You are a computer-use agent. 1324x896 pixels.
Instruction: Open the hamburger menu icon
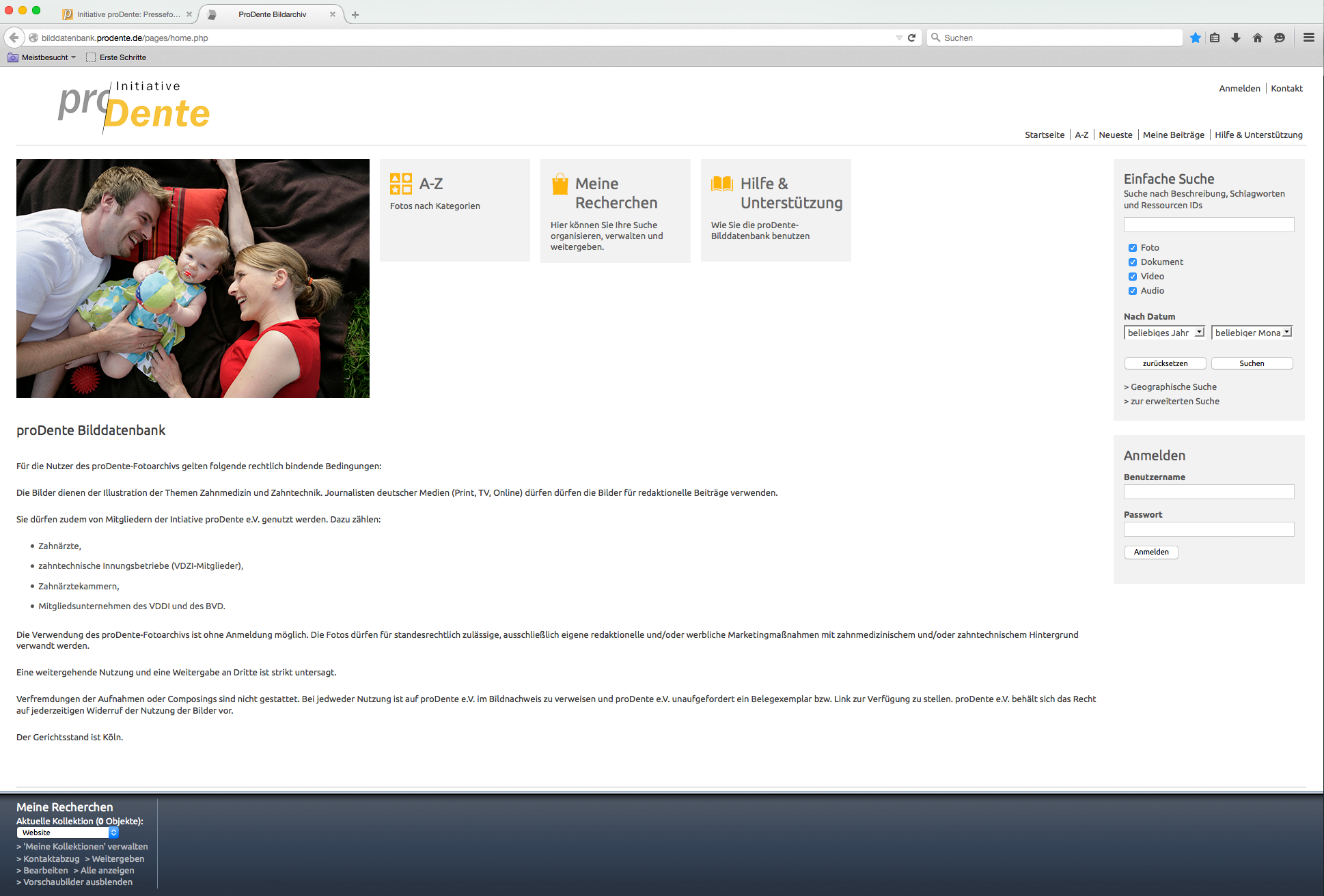(x=1309, y=38)
